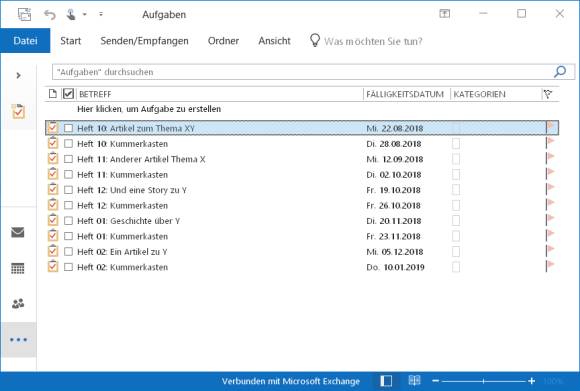Open Calendar from the sidebar icon
This screenshot has height=391, width=580.
point(18,268)
